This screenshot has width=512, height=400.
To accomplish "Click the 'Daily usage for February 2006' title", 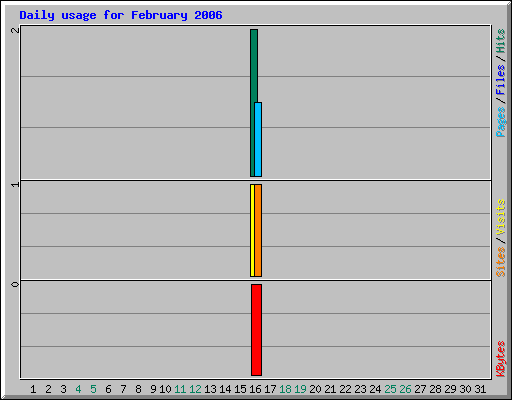I will coord(121,15).
